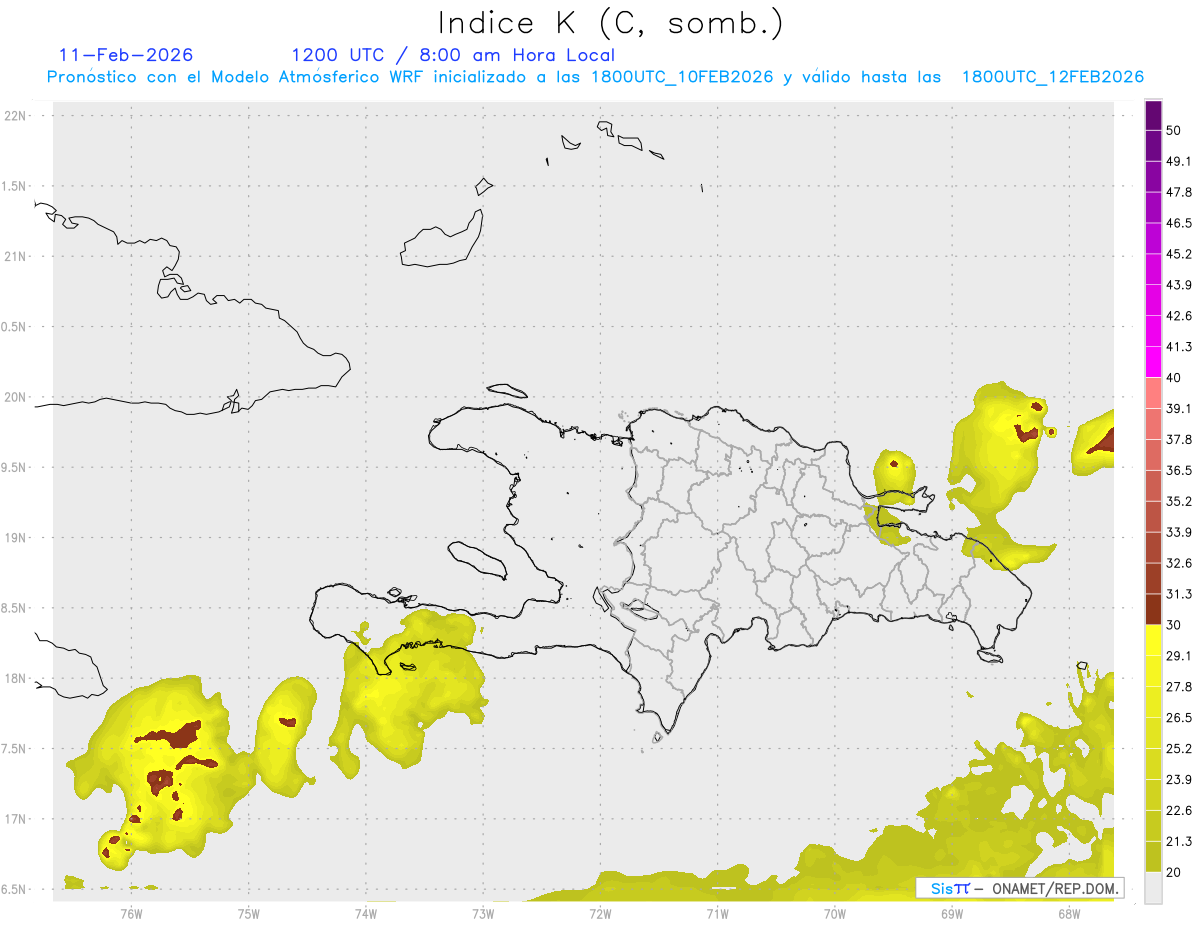
Task: Click the colorbar label "39.1"
Action: click(1178, 409)
